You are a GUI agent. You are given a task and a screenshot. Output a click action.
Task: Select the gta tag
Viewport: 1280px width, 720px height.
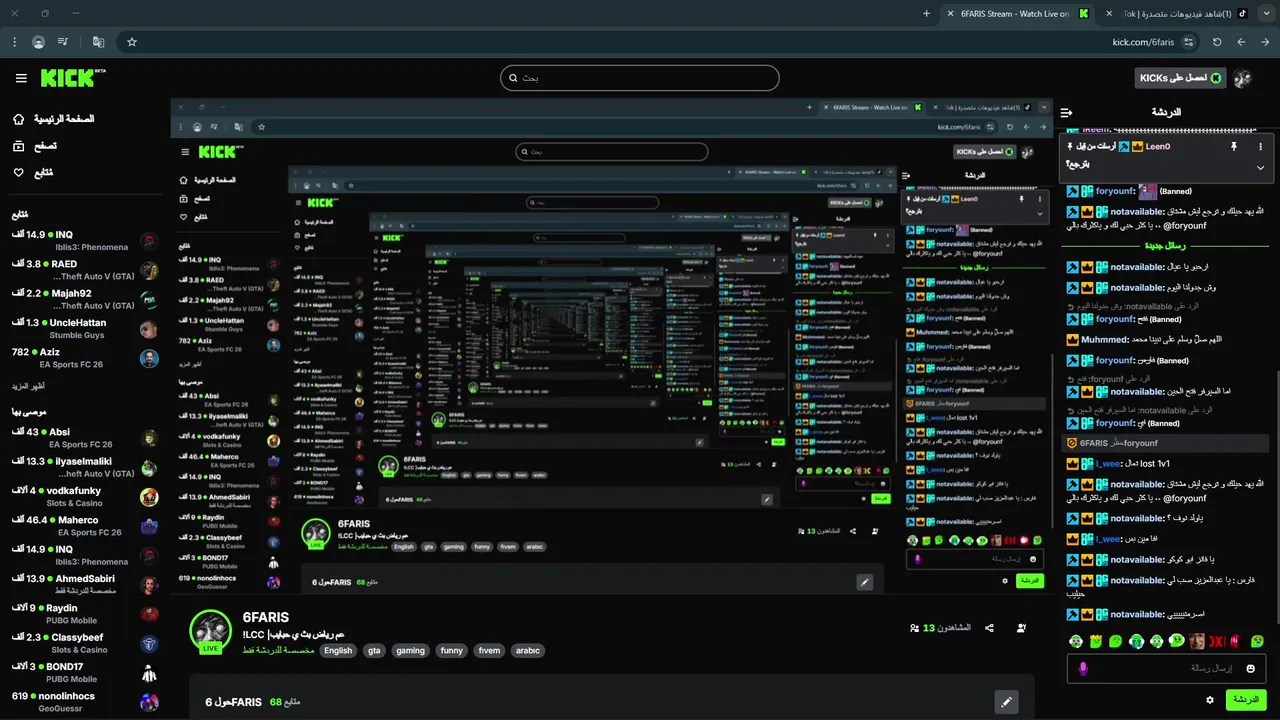point(374,650)
